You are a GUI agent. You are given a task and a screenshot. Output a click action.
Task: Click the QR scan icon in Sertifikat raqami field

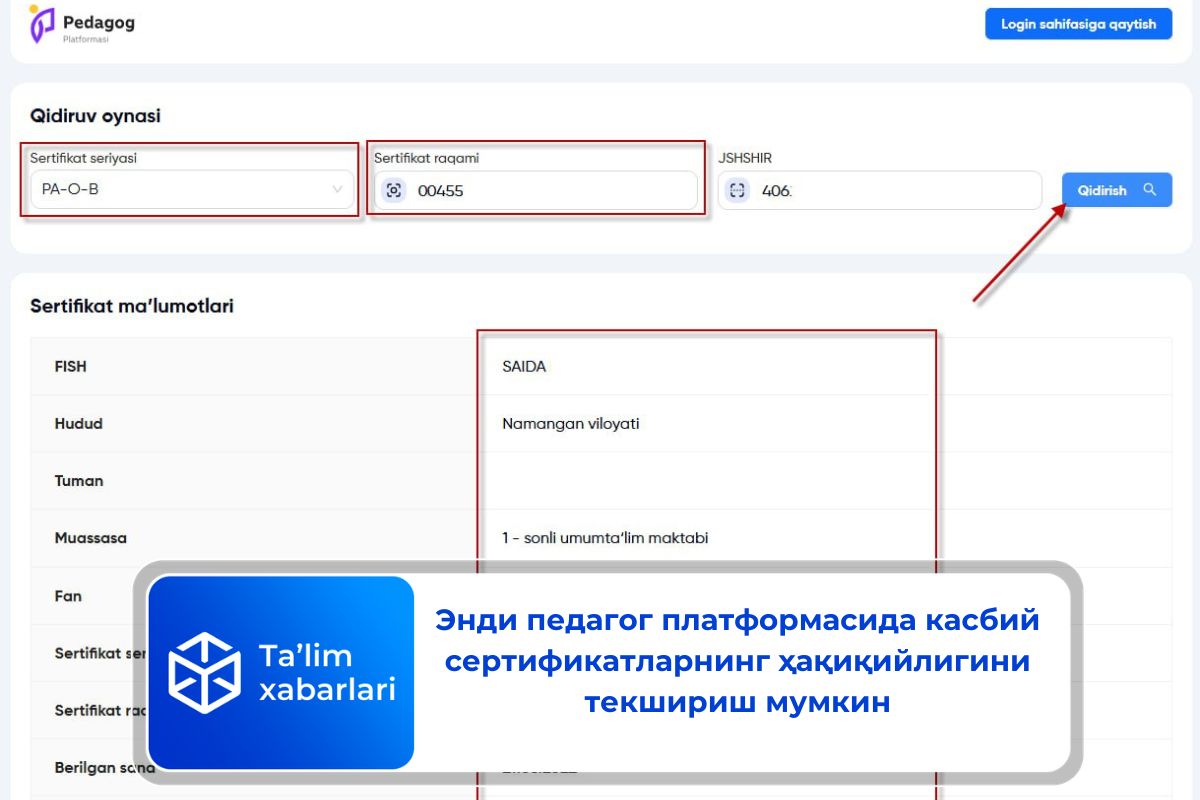point(393,190)
